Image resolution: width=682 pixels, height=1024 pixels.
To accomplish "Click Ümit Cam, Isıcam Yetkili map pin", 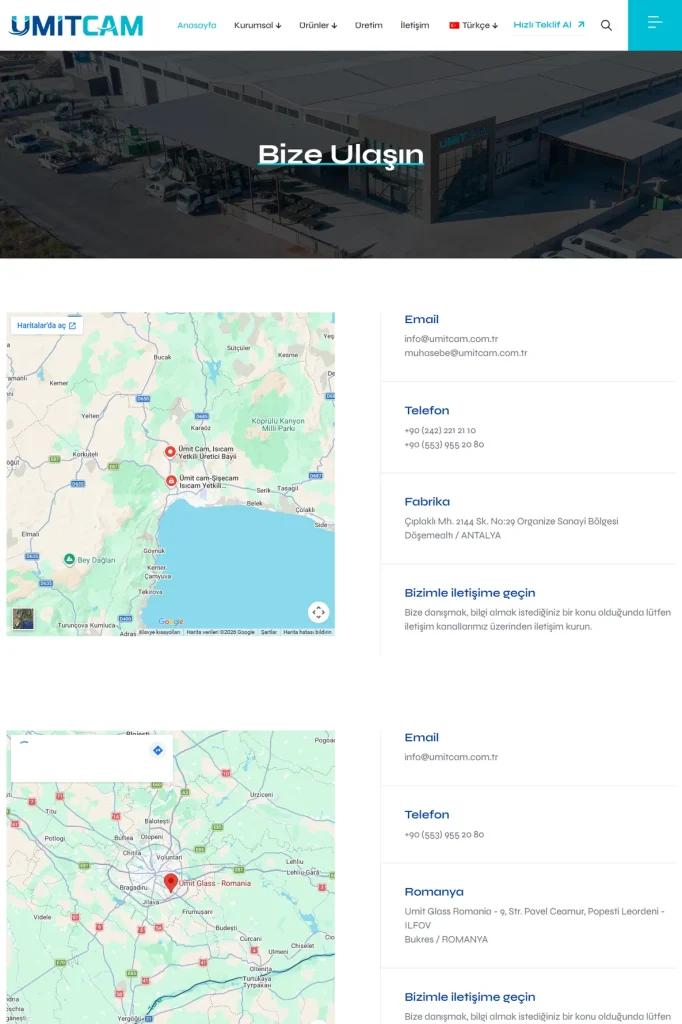I will coord(170,451).
